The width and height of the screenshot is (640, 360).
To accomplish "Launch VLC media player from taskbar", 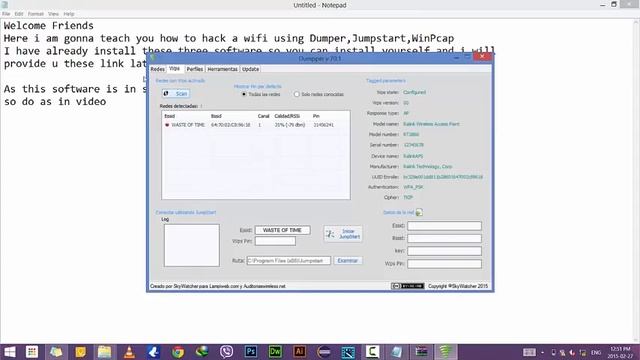I will 129,352.
